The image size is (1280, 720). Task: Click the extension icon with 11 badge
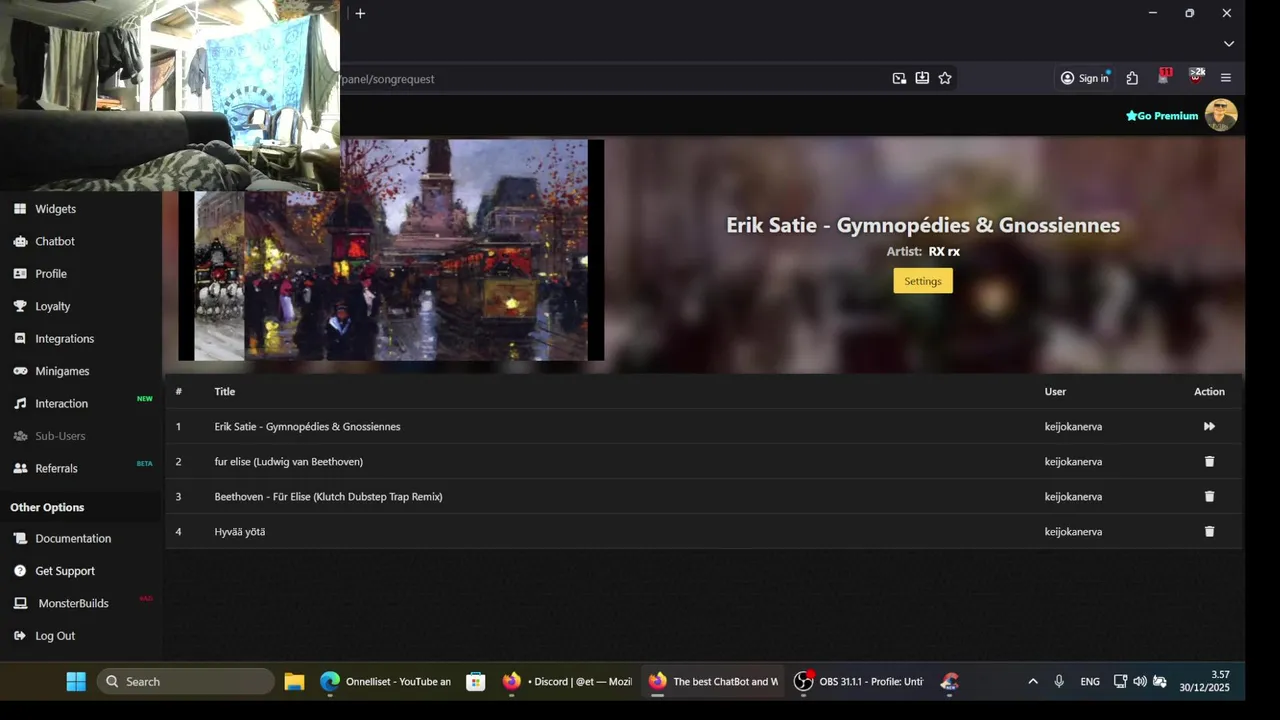(x=1164, y=77)
